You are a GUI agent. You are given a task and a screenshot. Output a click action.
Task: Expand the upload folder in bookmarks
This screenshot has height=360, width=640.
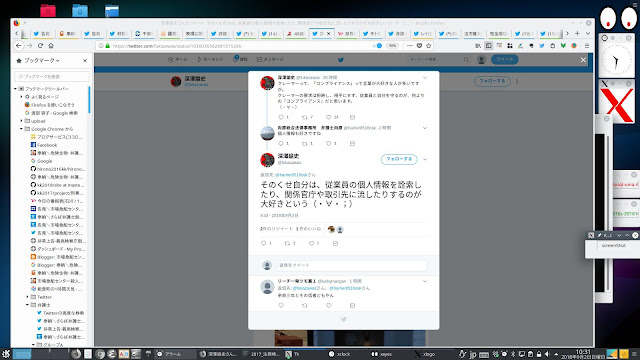(x=22, y=121)
